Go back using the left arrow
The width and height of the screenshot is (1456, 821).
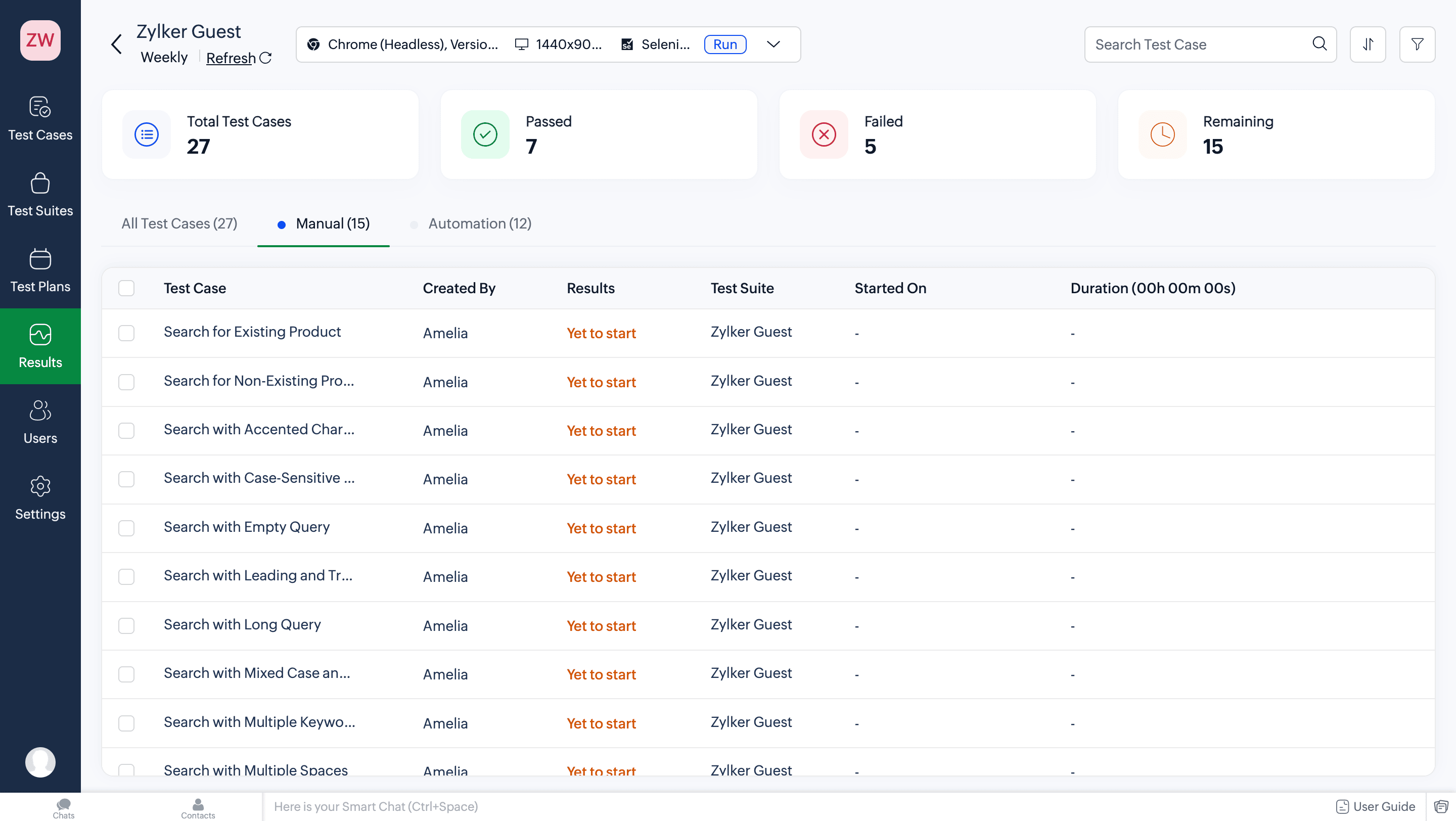point(116,44)
